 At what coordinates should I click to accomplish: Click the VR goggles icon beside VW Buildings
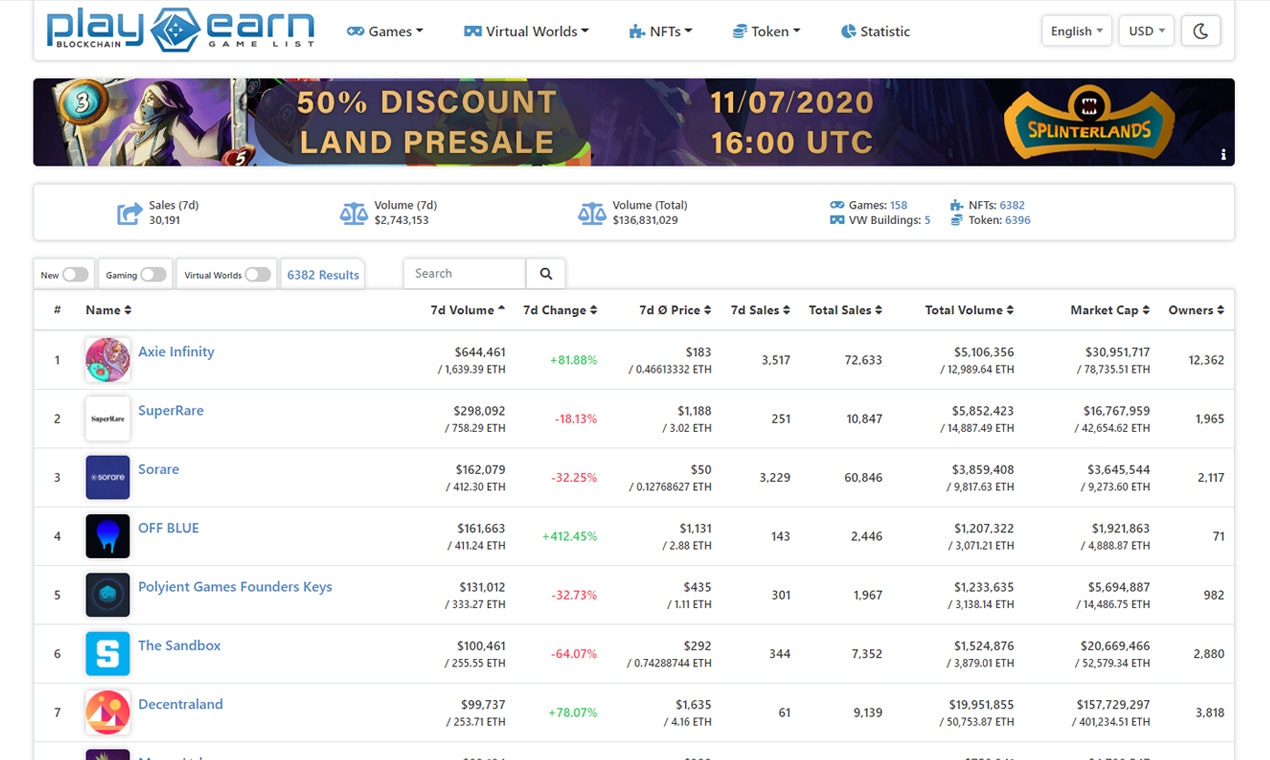point(837,220)
